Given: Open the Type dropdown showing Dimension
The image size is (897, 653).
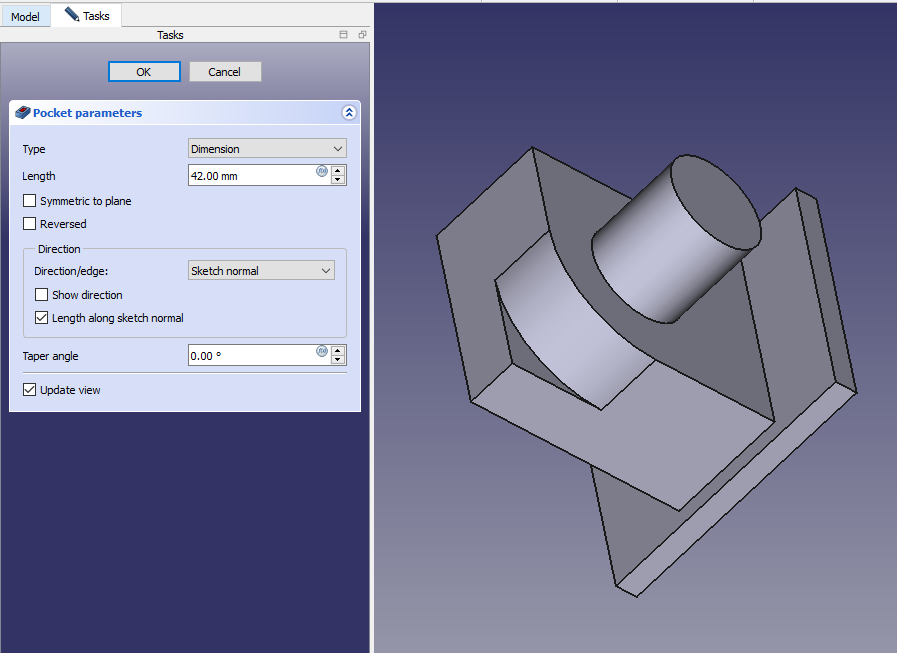Looking at the screenshot, I should click(x=267, y=149).
